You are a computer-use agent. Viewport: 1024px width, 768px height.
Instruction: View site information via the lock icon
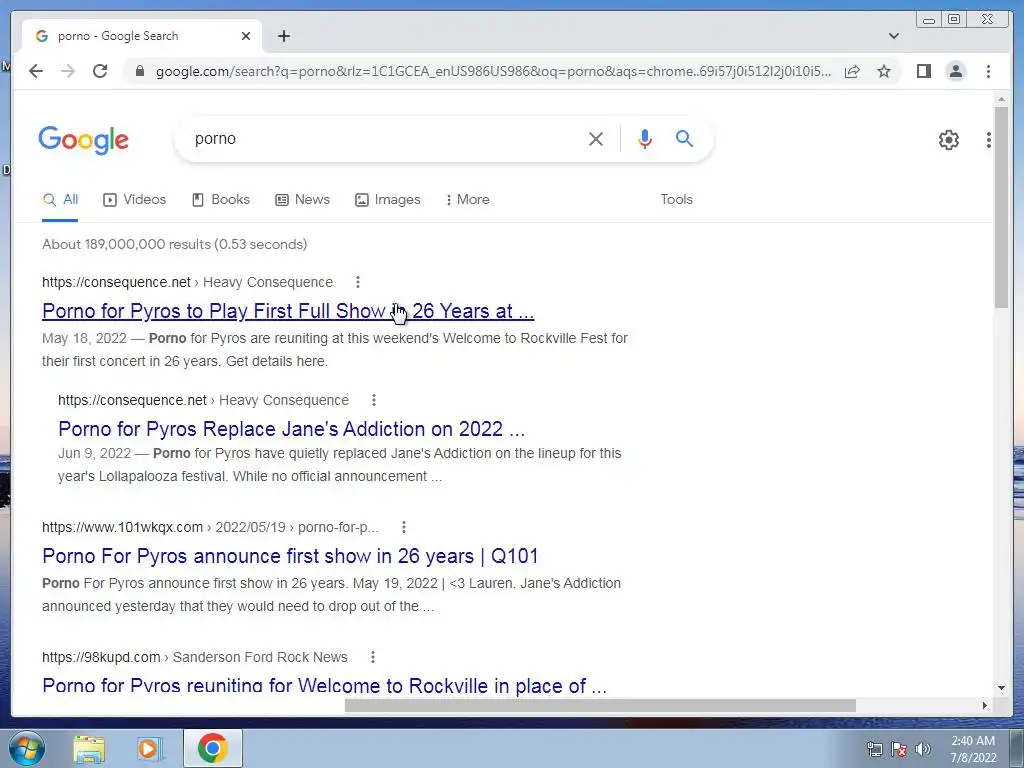(139, 71)
